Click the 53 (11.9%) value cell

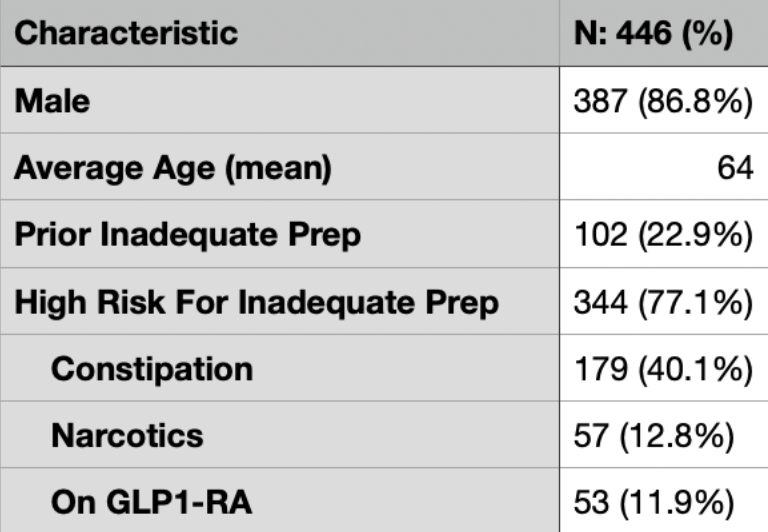pyautogui.click(x=664, y=501)
